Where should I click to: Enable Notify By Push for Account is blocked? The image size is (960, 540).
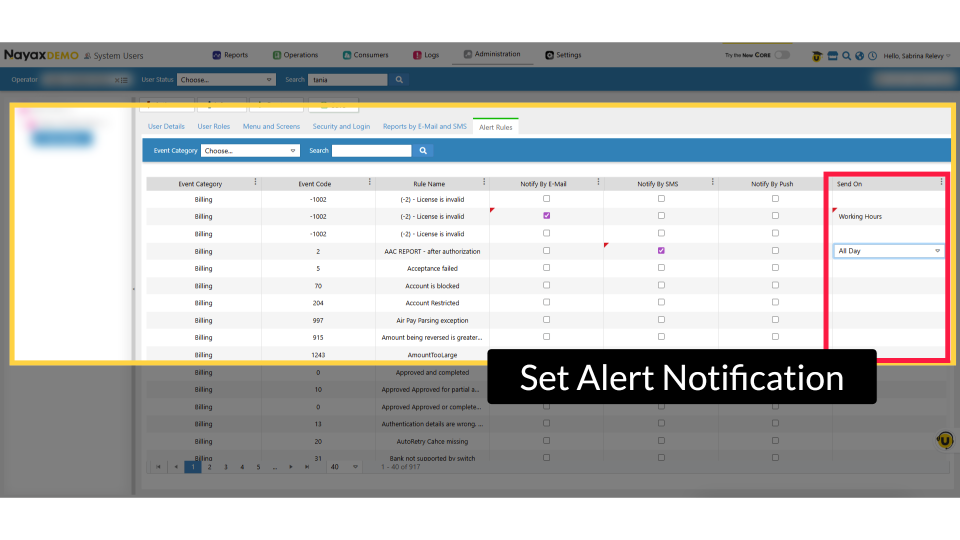coord(775,285)
